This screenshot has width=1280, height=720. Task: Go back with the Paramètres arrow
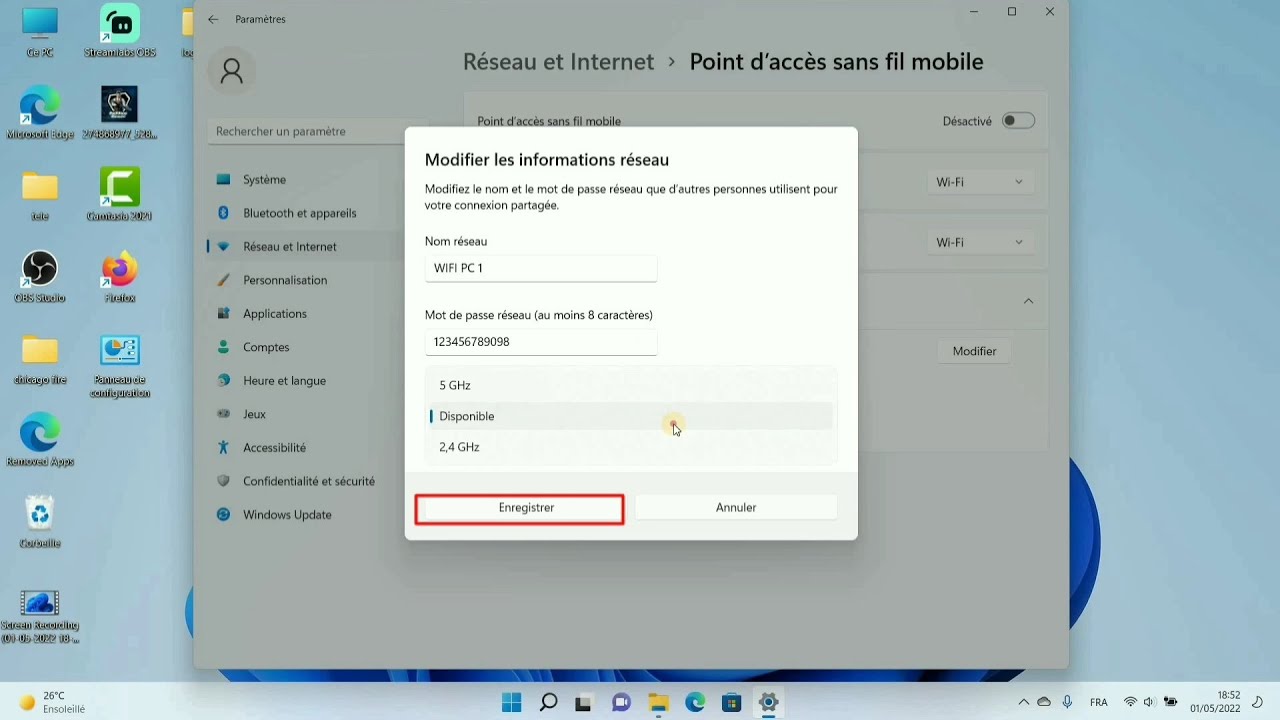(213, 19)
